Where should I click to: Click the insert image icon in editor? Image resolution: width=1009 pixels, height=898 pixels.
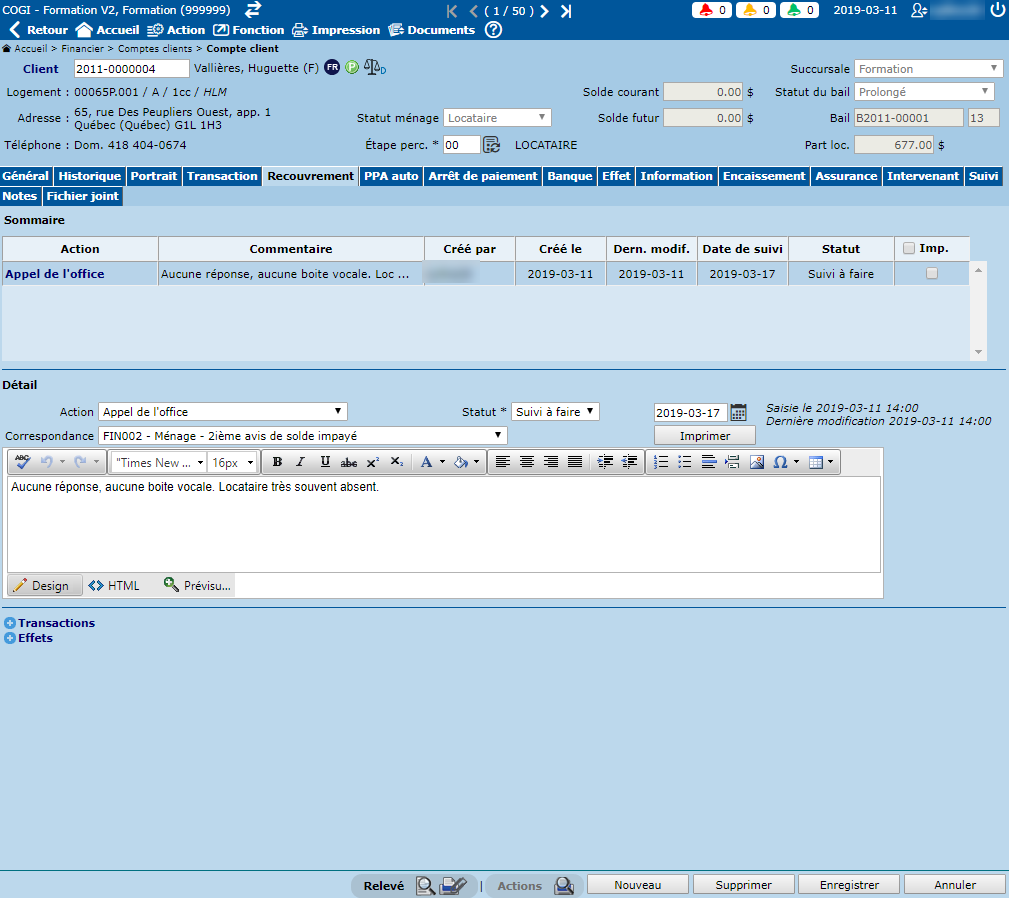click(x=756, y=462)
